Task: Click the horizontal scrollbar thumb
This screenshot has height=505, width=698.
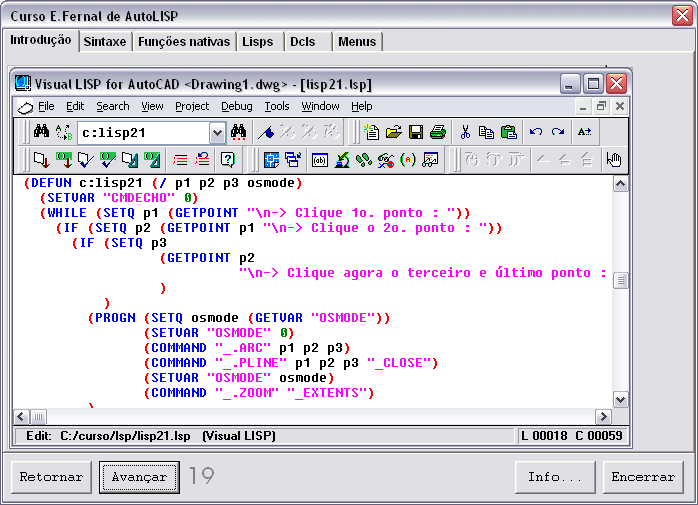Action: 39,417
